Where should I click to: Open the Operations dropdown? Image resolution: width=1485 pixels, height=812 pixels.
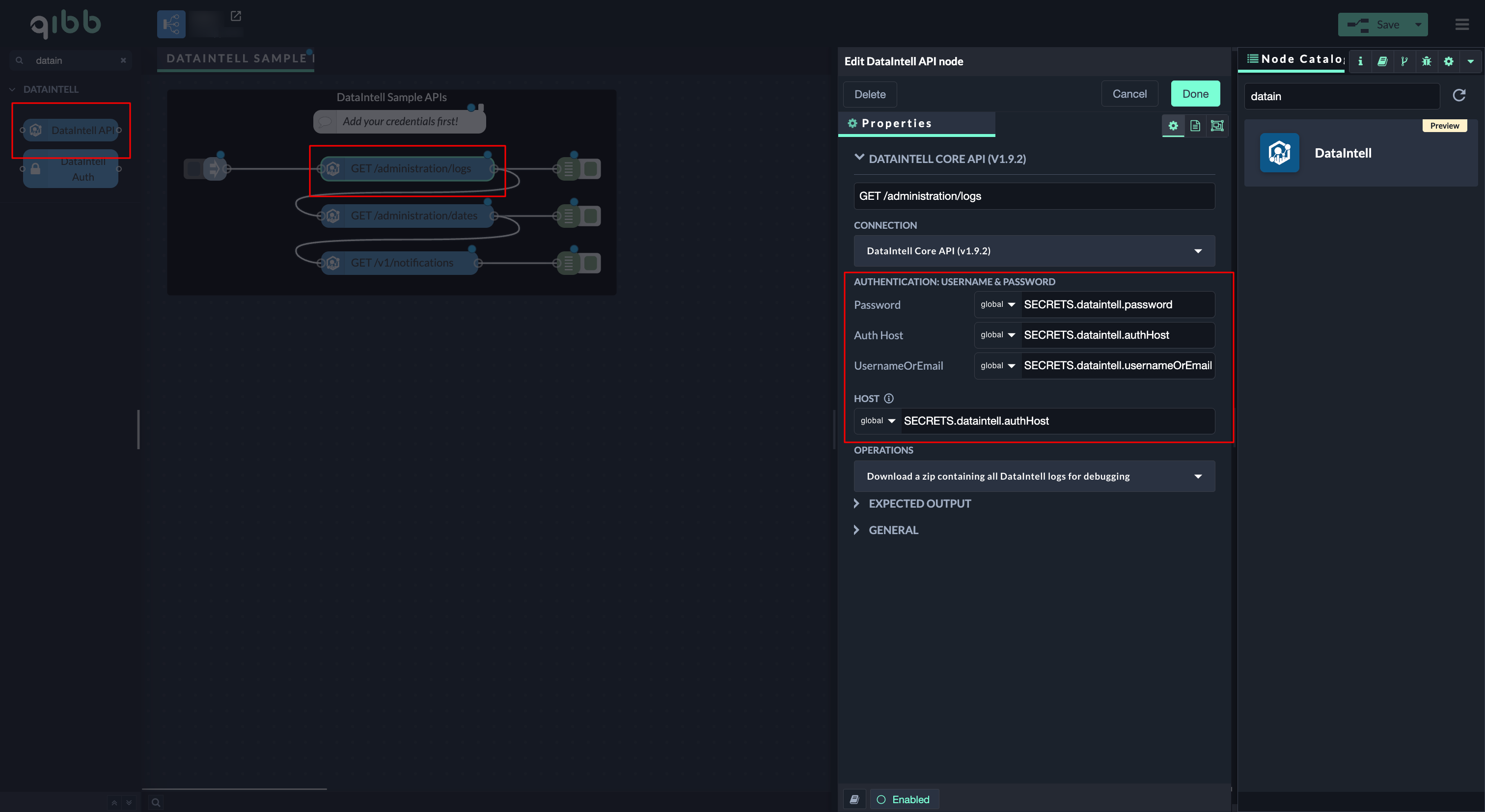click(x=1034, y=476)
